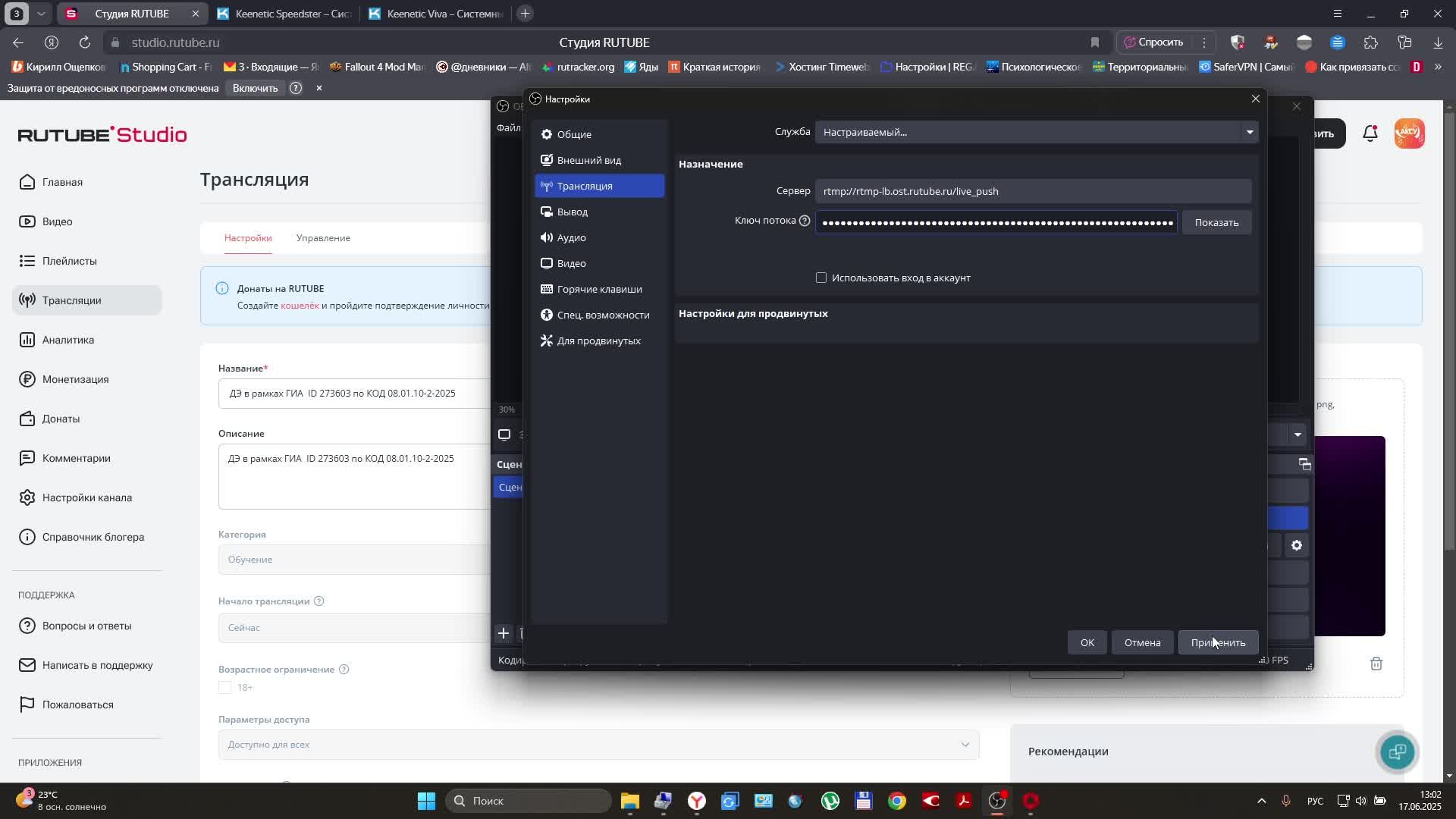Click Начало трансляции help icon
The width and height of the screenshot is (1456, 819).
point(319,601)
